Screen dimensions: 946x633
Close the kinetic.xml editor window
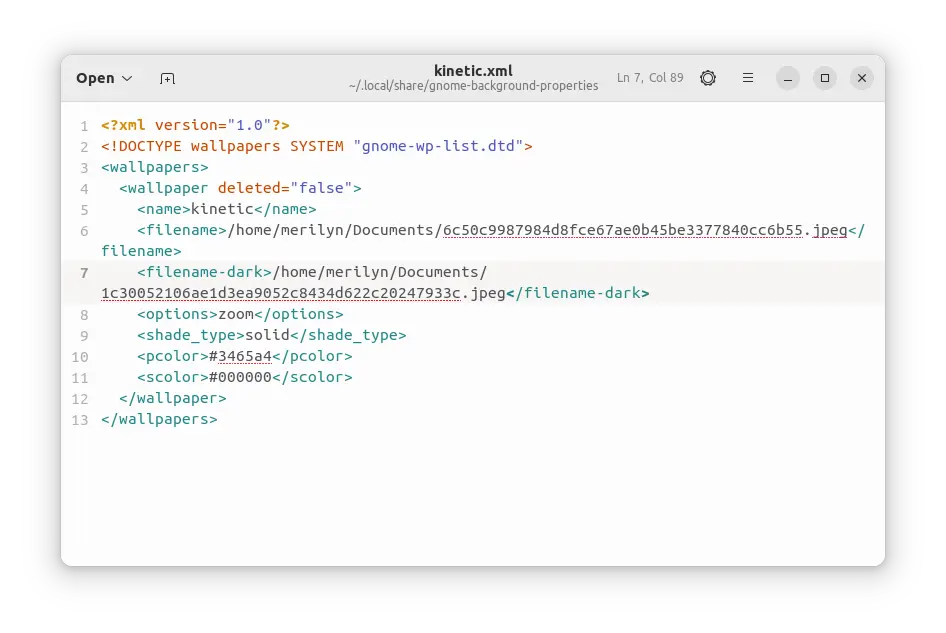pyautogui.click(x=861, y=78)
